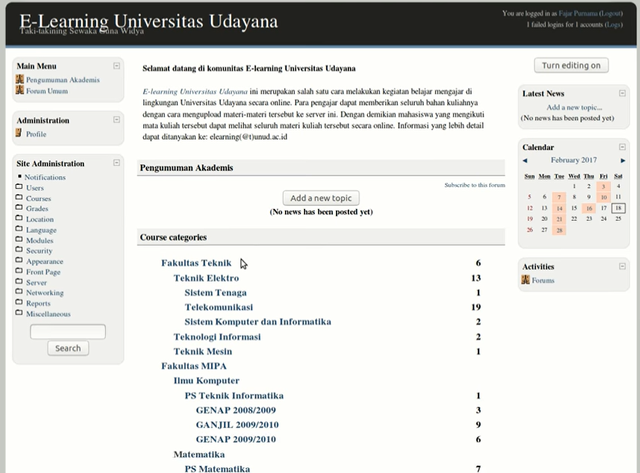Click the admin search input field
This screenshot has width=640, height=473.
point(68,331)
